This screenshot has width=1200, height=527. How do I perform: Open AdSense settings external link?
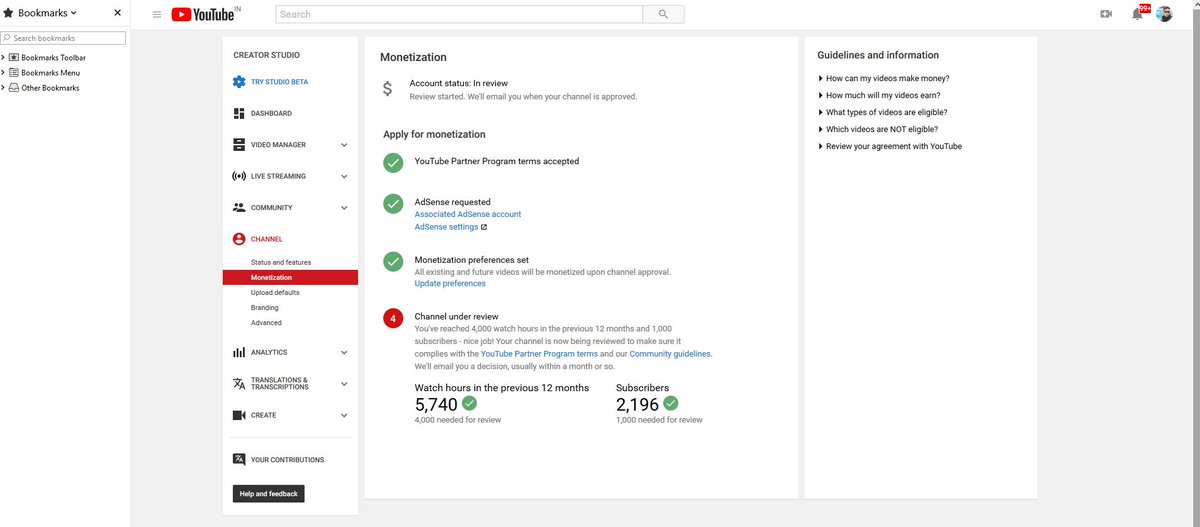pyautogui.click(x=451, y=227)
